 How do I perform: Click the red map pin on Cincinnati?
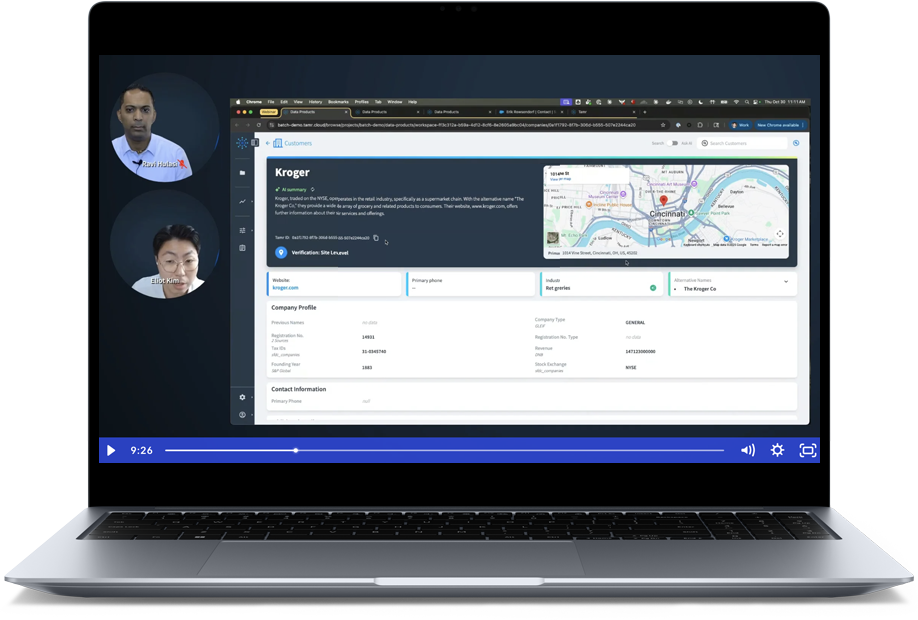click(x=663, y=200)
